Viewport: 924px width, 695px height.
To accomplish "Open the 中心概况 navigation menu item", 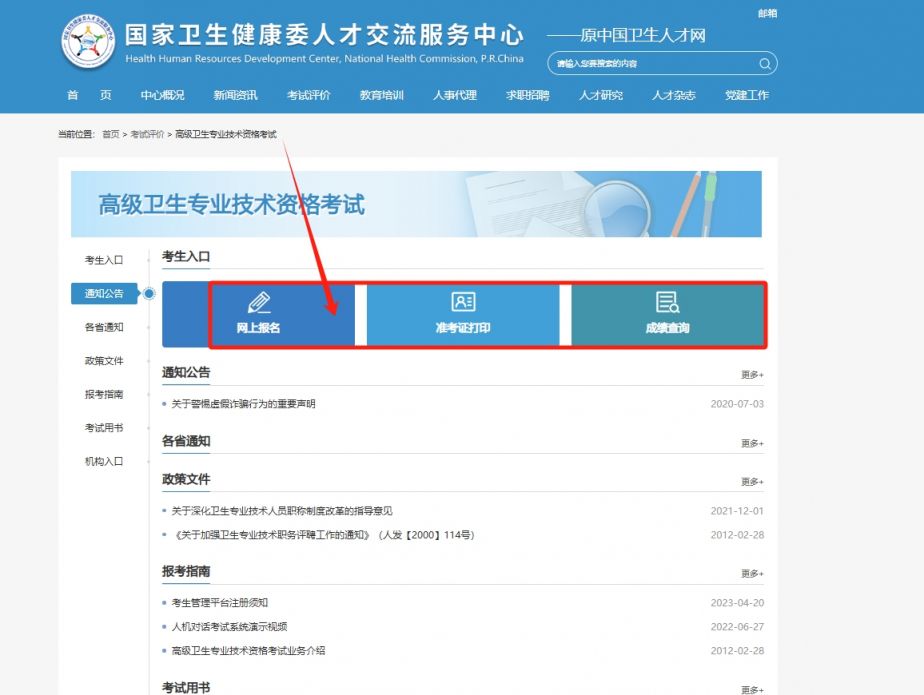I will point(162,95).
